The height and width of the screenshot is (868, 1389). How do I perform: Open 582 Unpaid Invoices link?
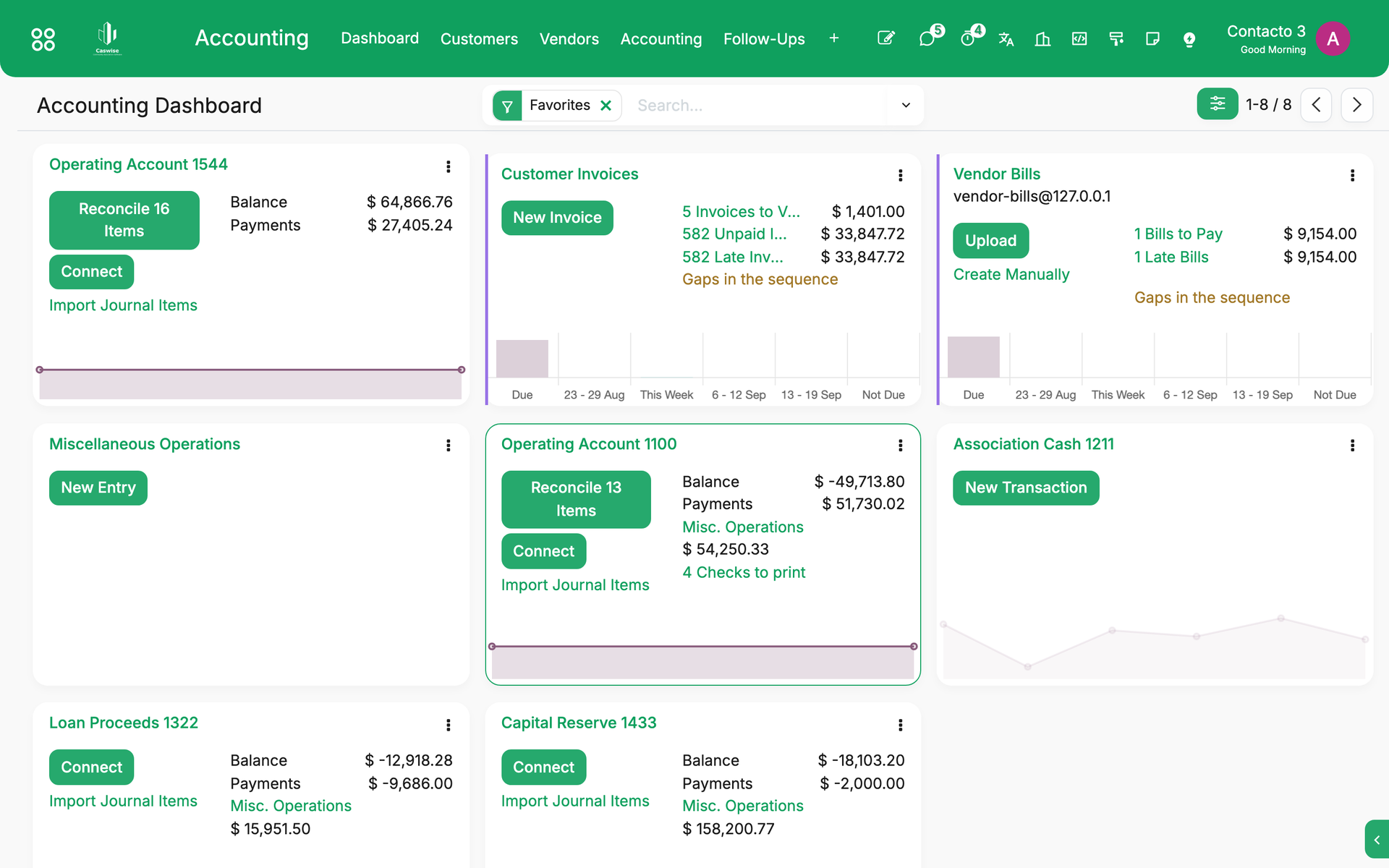(734, 234)
